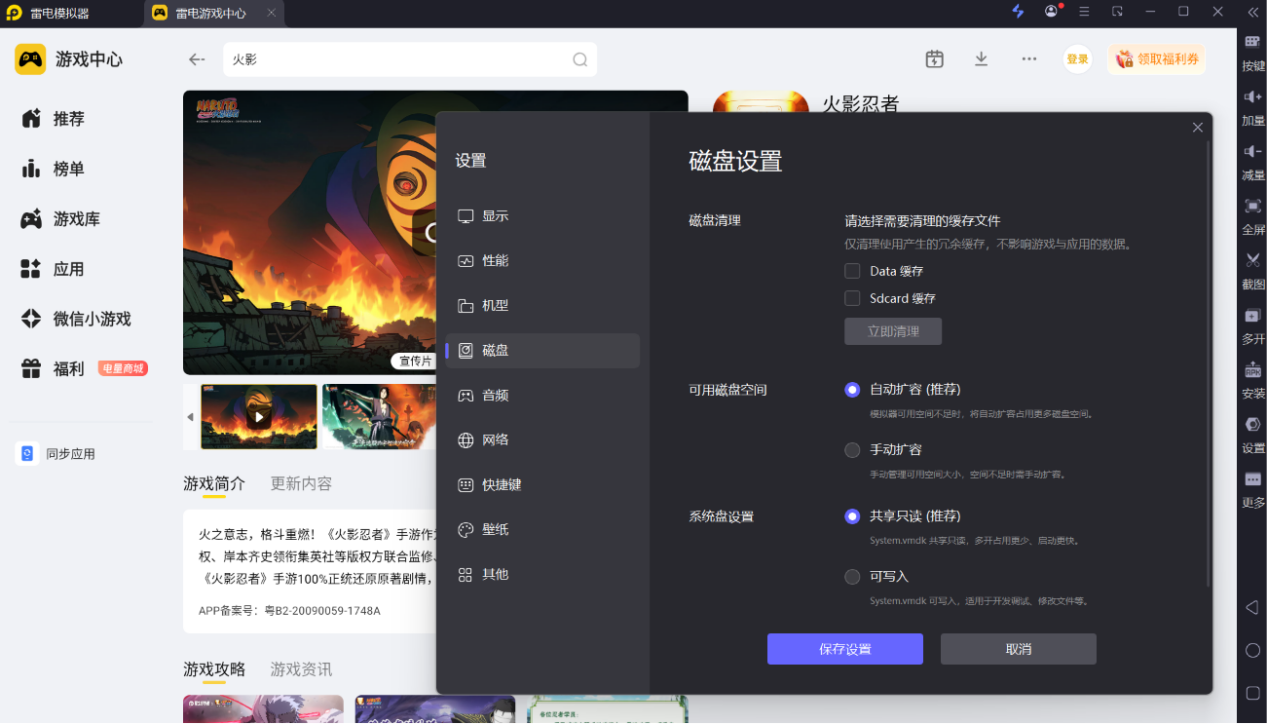Open the user account icon in title bar
This screenshot has width=1267, height=724.
[1051, 12]
